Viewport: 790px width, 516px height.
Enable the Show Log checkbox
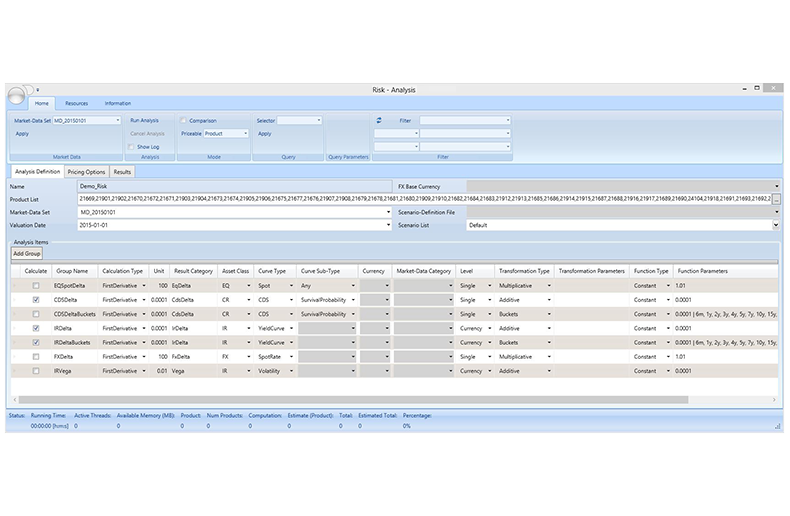pyautogui.click(x=131, y=147)
